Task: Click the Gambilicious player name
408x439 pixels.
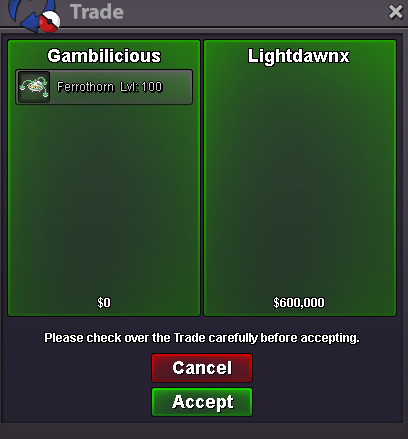Action: 104,56
